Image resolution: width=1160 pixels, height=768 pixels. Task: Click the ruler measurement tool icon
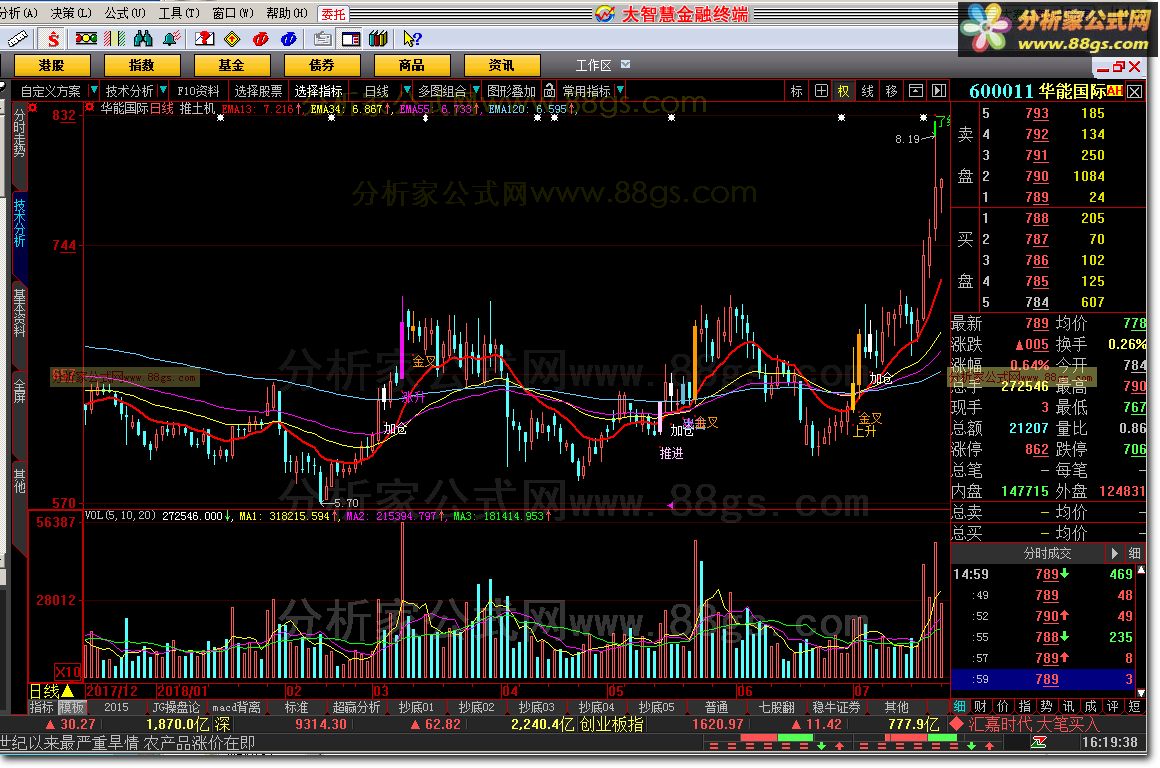[x=18, y=38]
